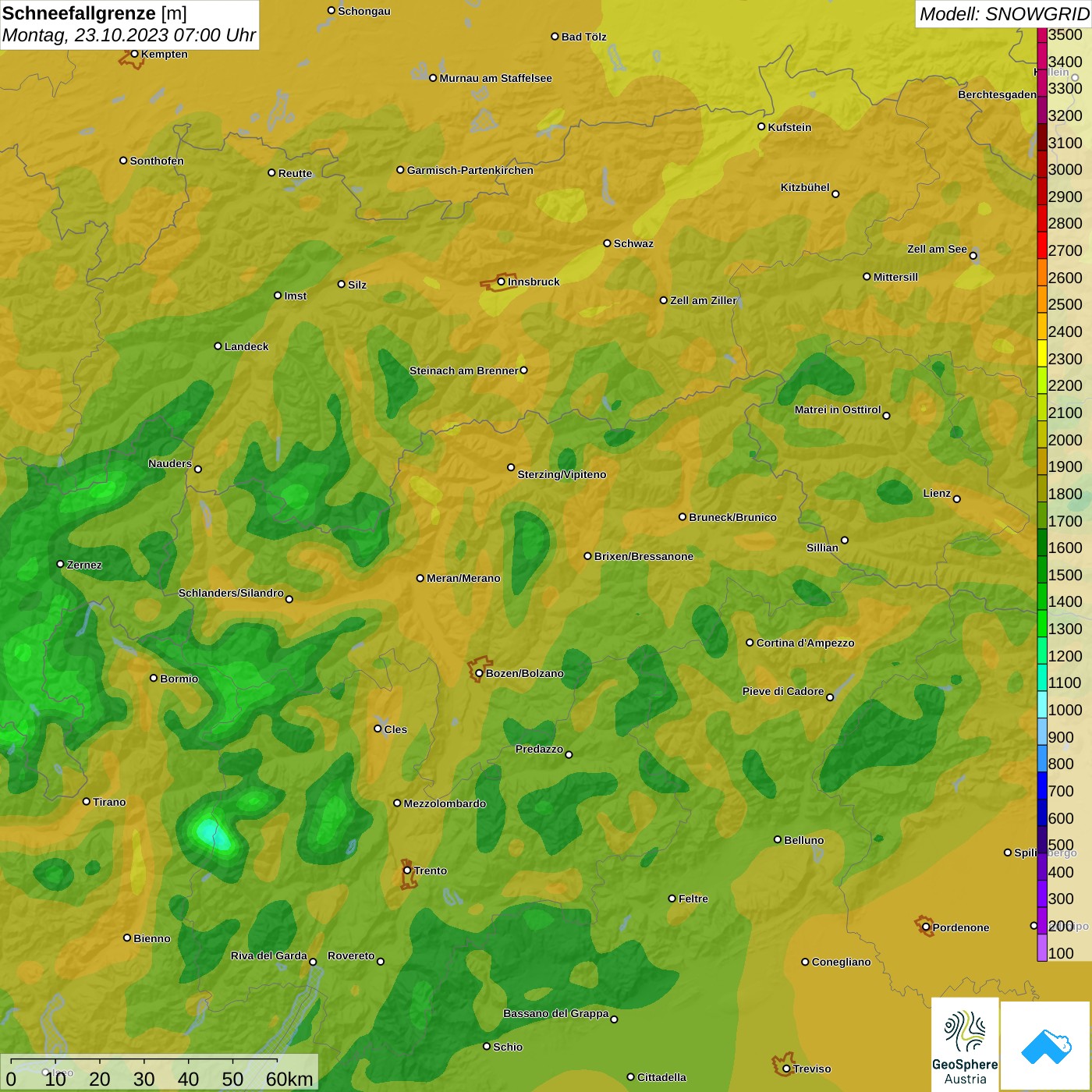Click the Belluno city marker dot

tap(777, 839)
